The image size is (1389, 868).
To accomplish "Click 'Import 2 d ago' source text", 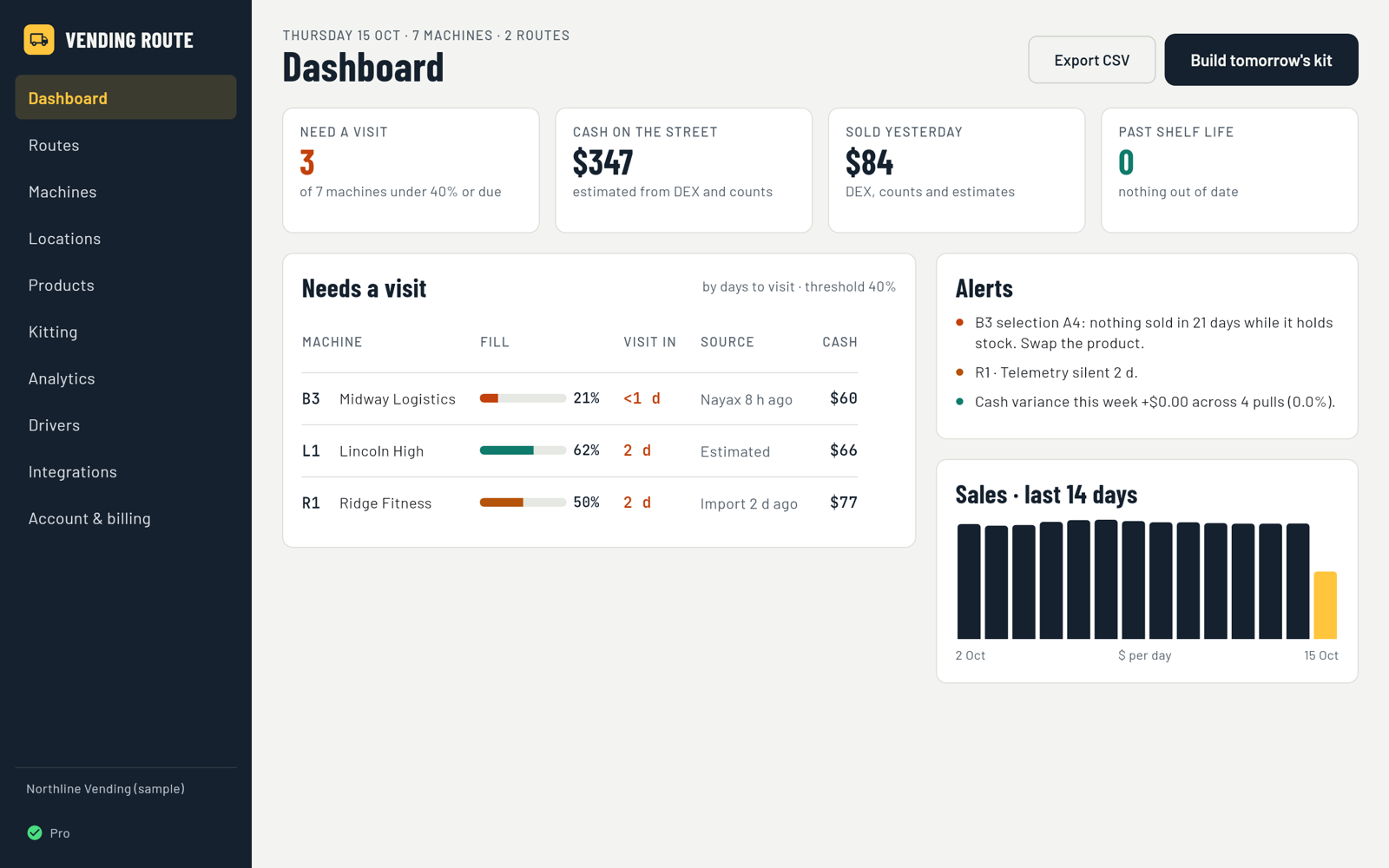I will [749, 503].
